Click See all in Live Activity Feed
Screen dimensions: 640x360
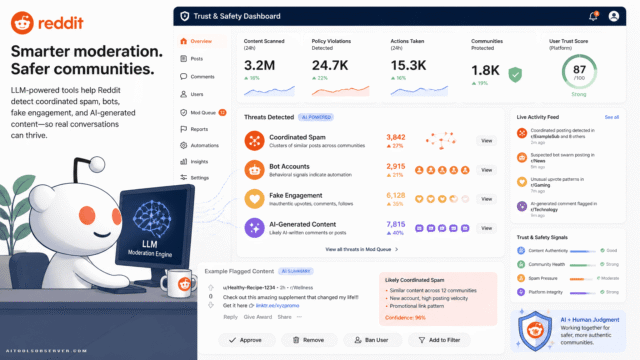[611, 118]
